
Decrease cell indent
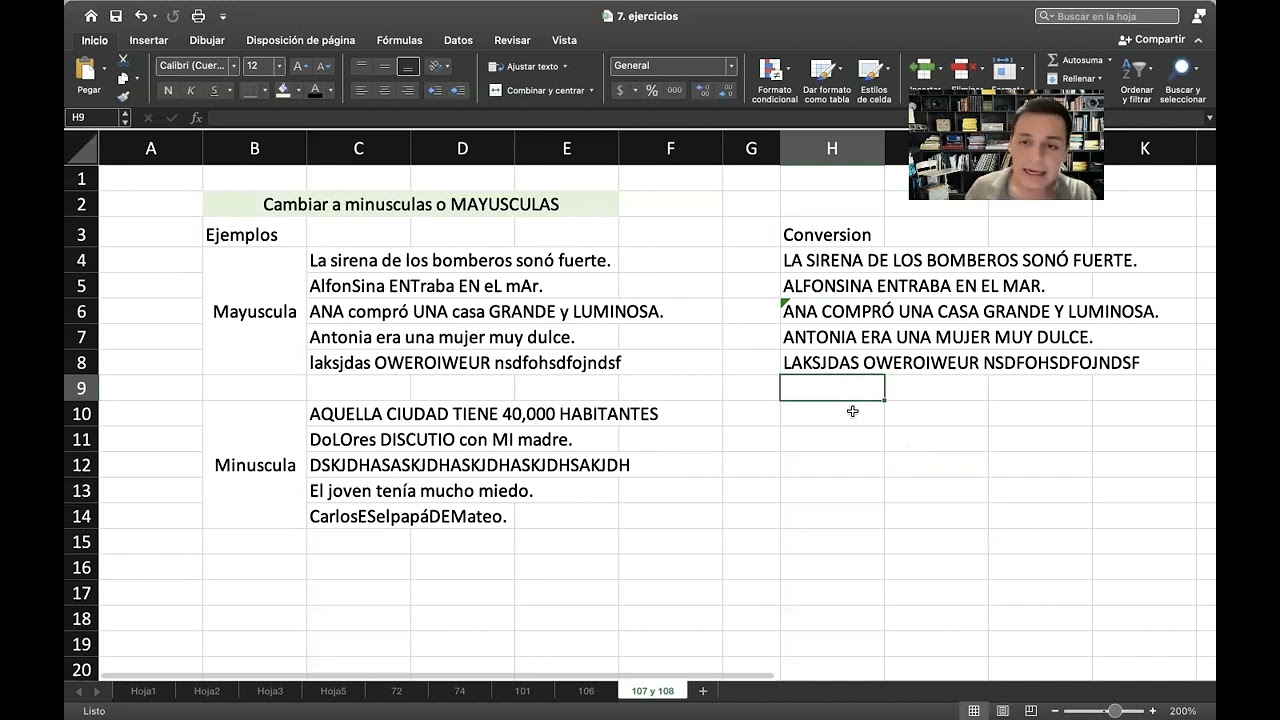[x=435, y=90]
